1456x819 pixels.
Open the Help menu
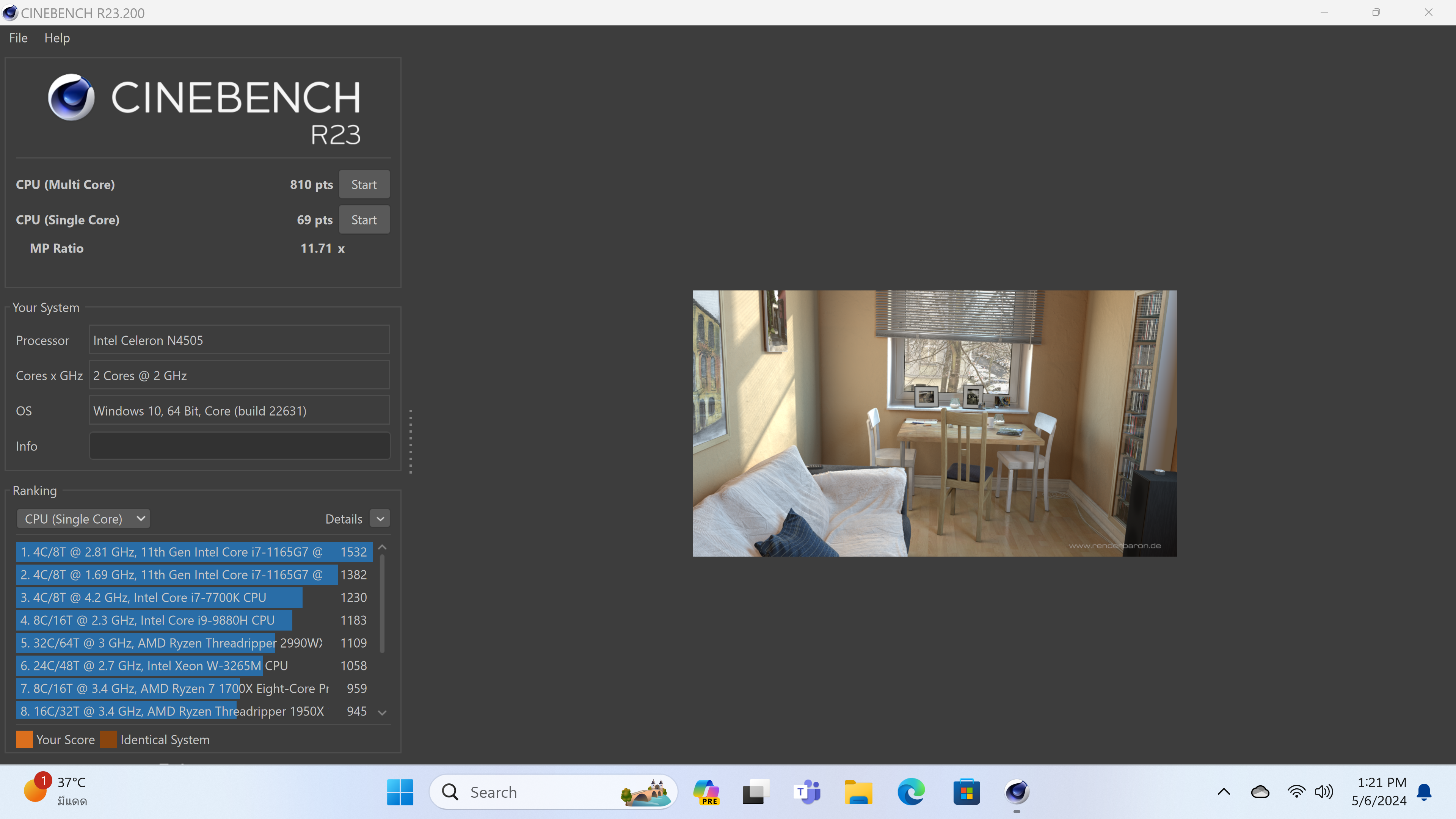click(57, 38)
